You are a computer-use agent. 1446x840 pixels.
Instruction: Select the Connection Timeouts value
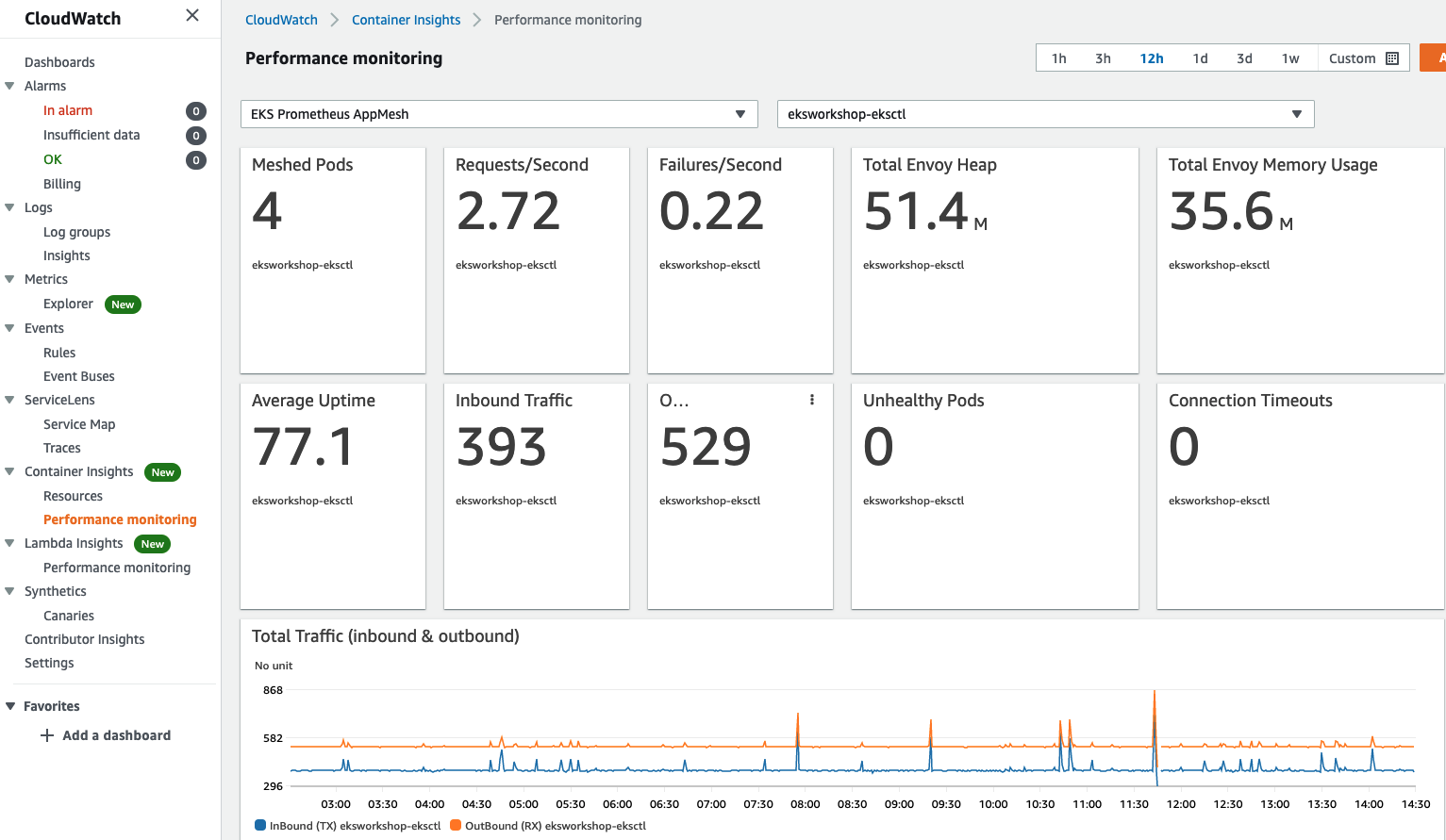pyautogui.click(x=1184, y=447)
